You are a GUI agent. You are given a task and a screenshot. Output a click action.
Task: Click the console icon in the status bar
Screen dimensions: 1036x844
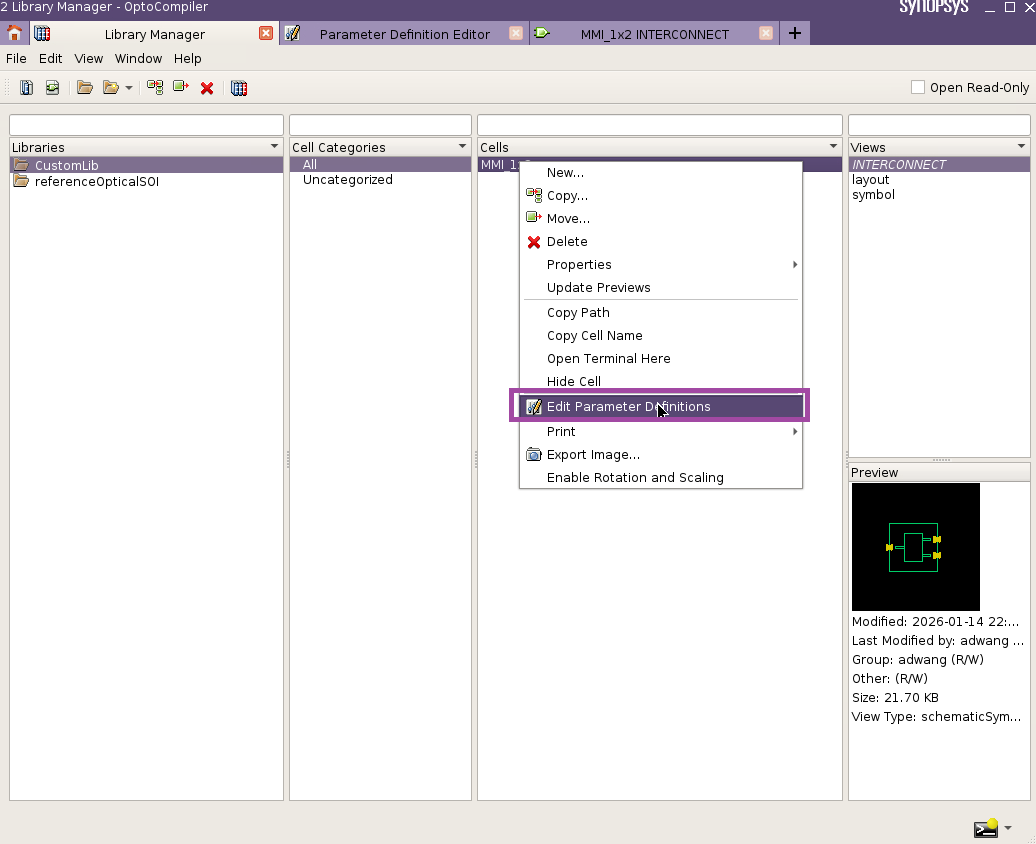tap(986, 828)
